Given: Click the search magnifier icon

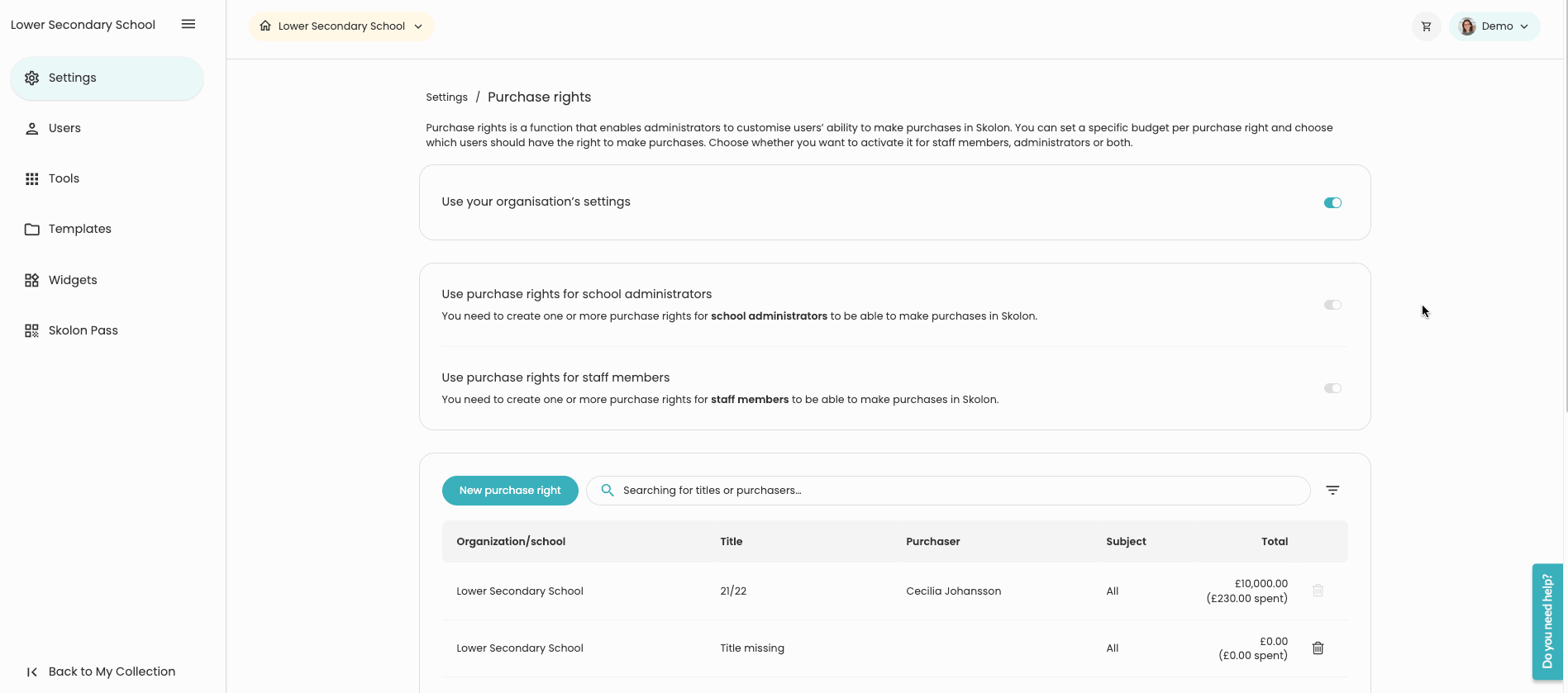Looking at the screenshot, I should [608, 491].
